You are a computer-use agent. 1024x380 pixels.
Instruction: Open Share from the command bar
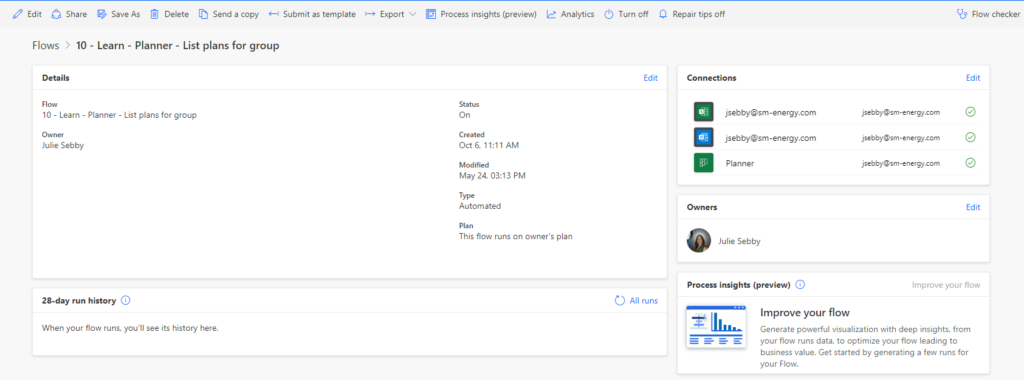(69, 14)
